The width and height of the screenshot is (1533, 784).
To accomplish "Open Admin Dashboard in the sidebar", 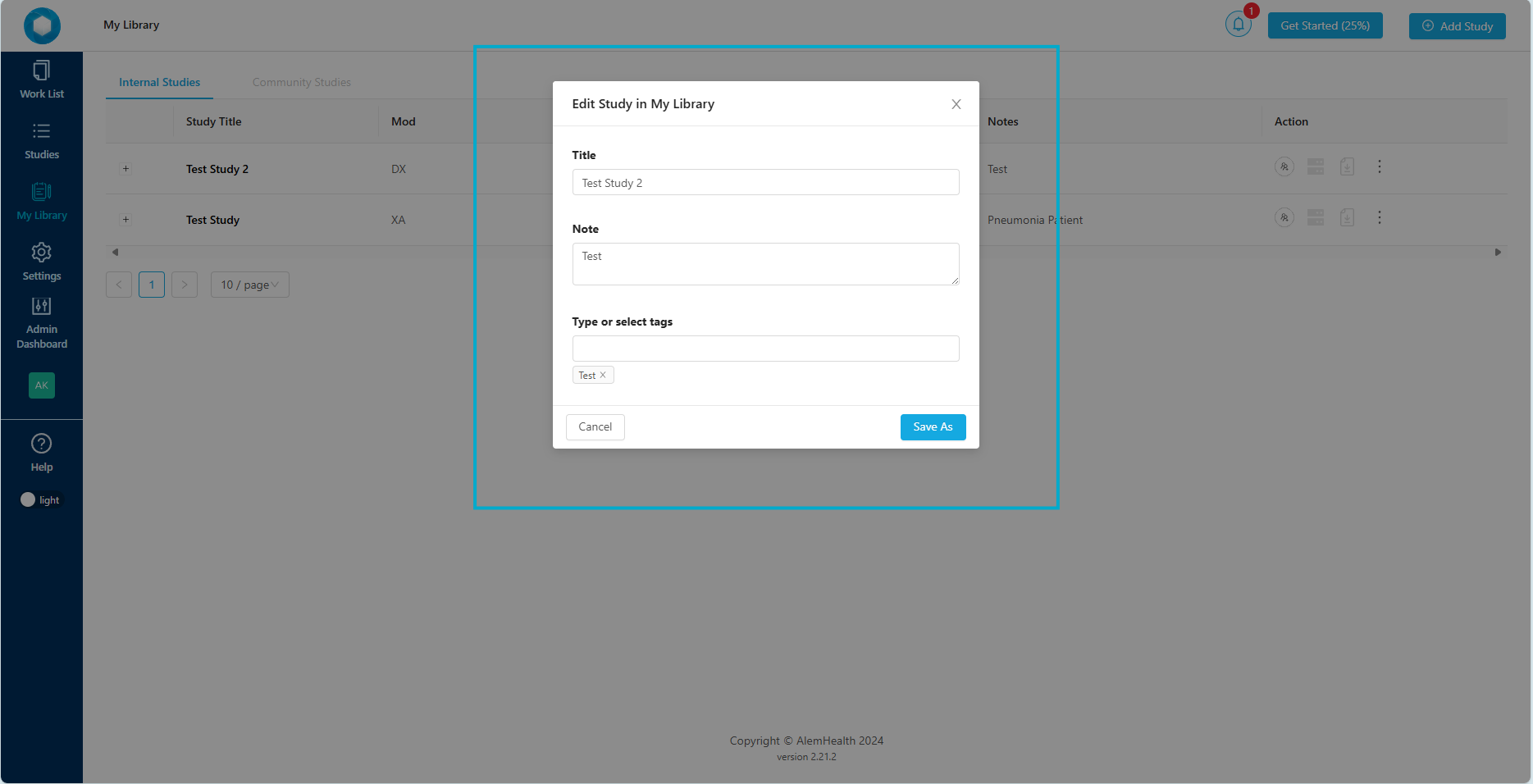I will coord(42,323).
